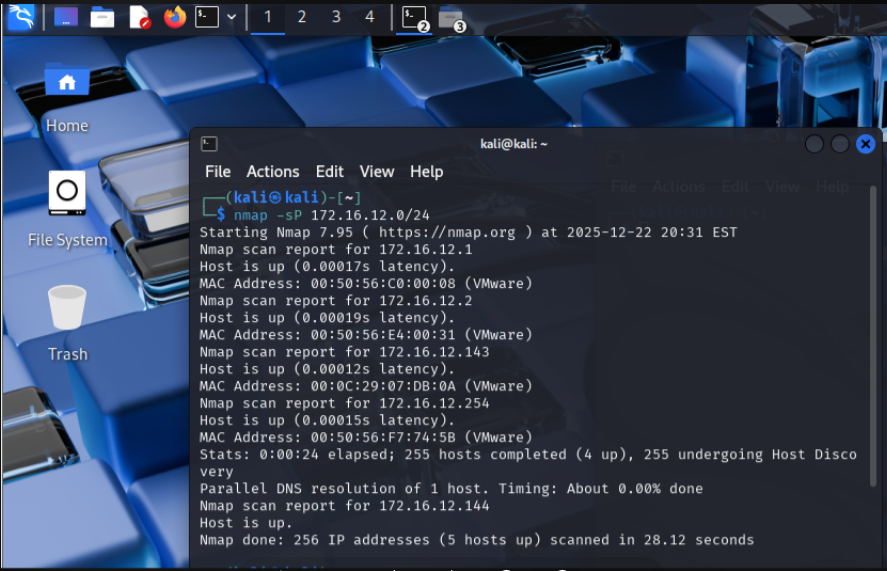
Task: Open the terminal View menu
Action: coord(377,172)
